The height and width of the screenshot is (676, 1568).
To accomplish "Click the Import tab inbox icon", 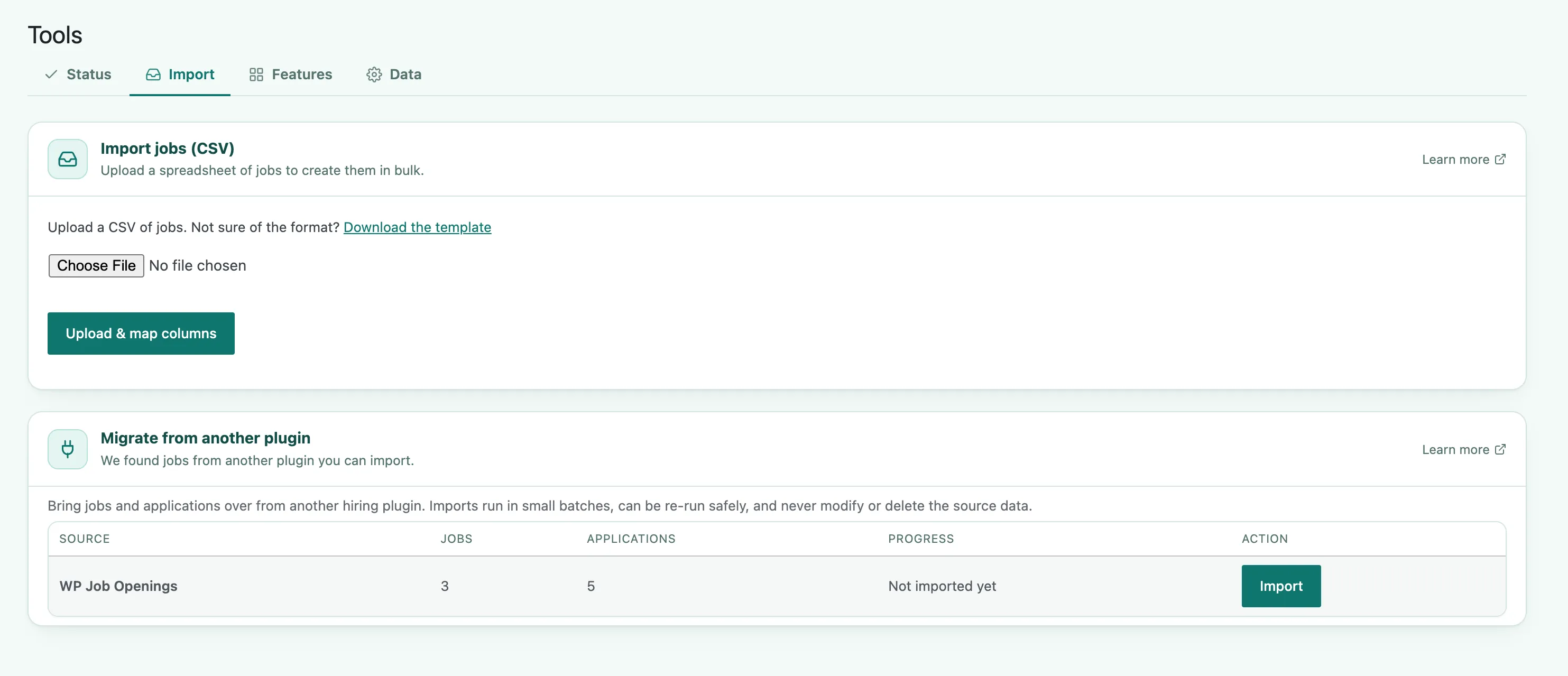I will tap(153, 74).
